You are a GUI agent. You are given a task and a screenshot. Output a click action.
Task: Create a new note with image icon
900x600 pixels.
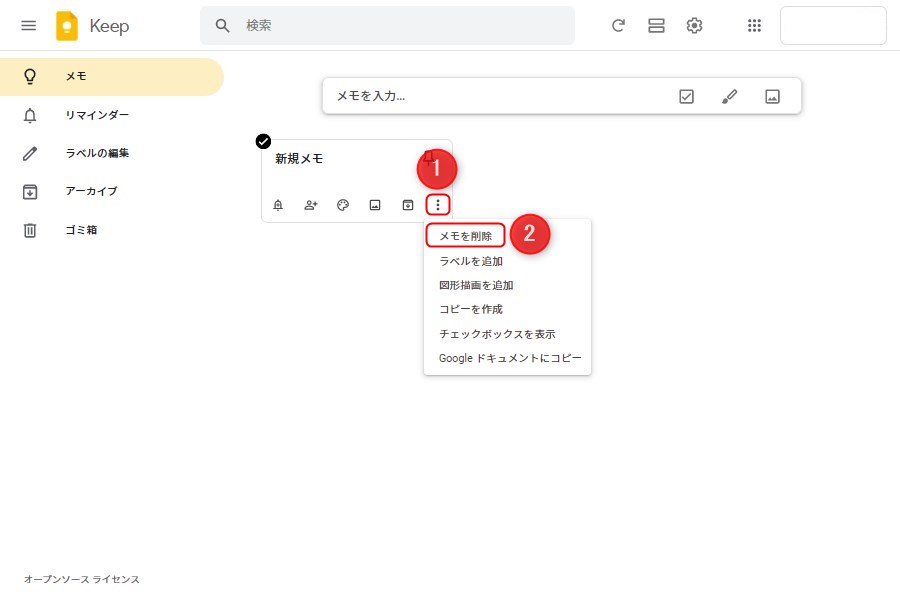(772, 97)
